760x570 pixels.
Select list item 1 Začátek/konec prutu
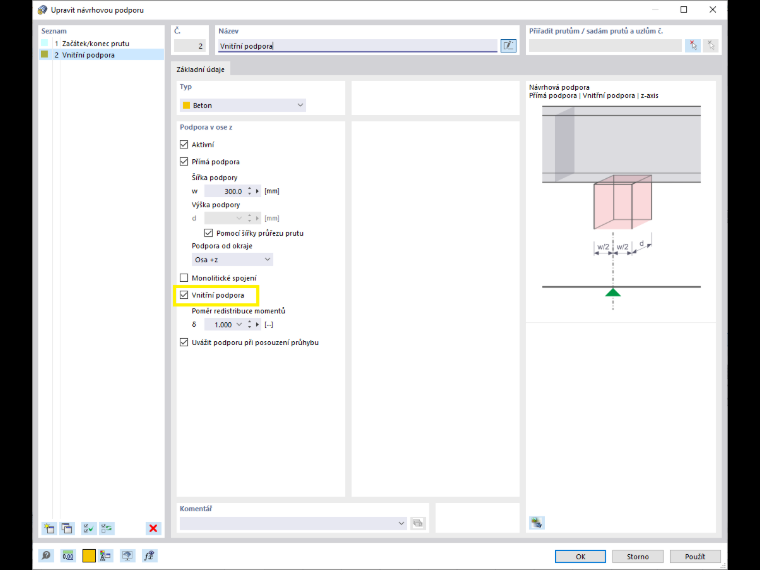[x=101, y=43]
